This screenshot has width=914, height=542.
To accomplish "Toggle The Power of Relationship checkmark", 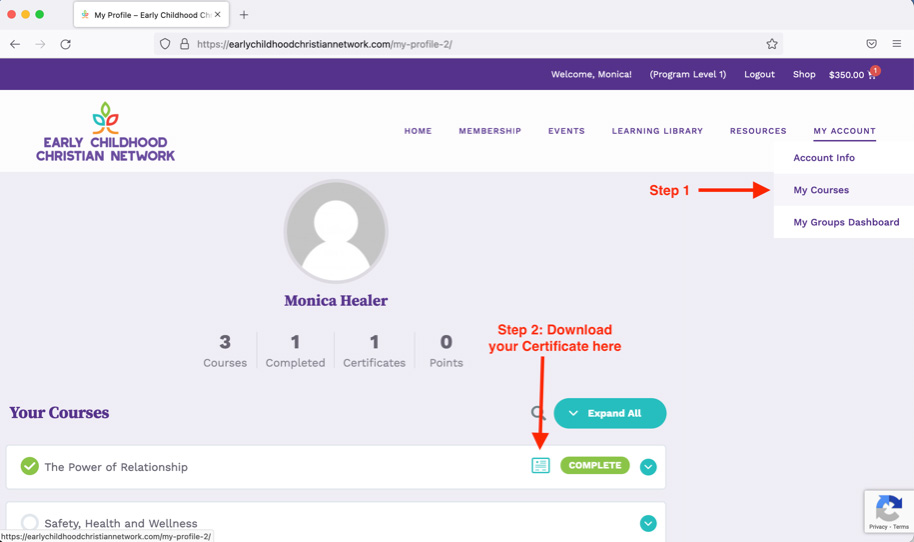I will (30, 467).
